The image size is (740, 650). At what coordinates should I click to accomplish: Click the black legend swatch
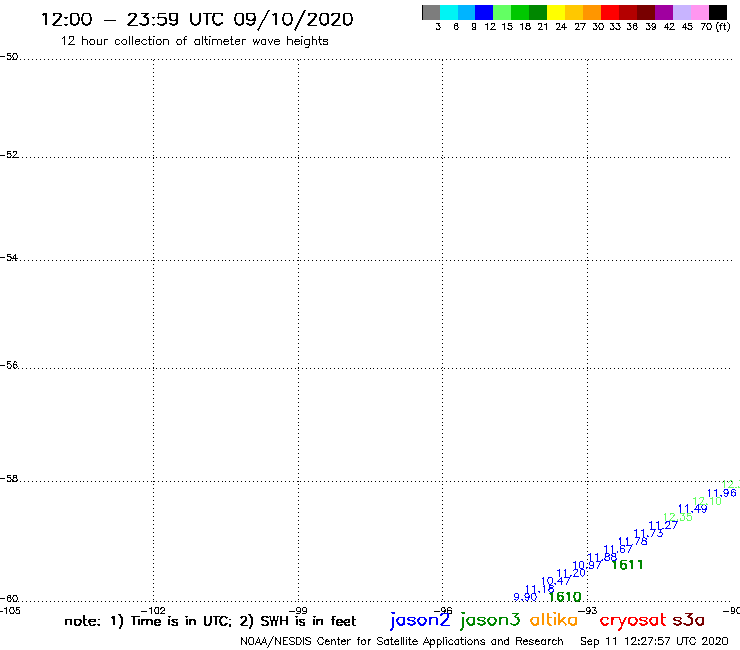718,12
